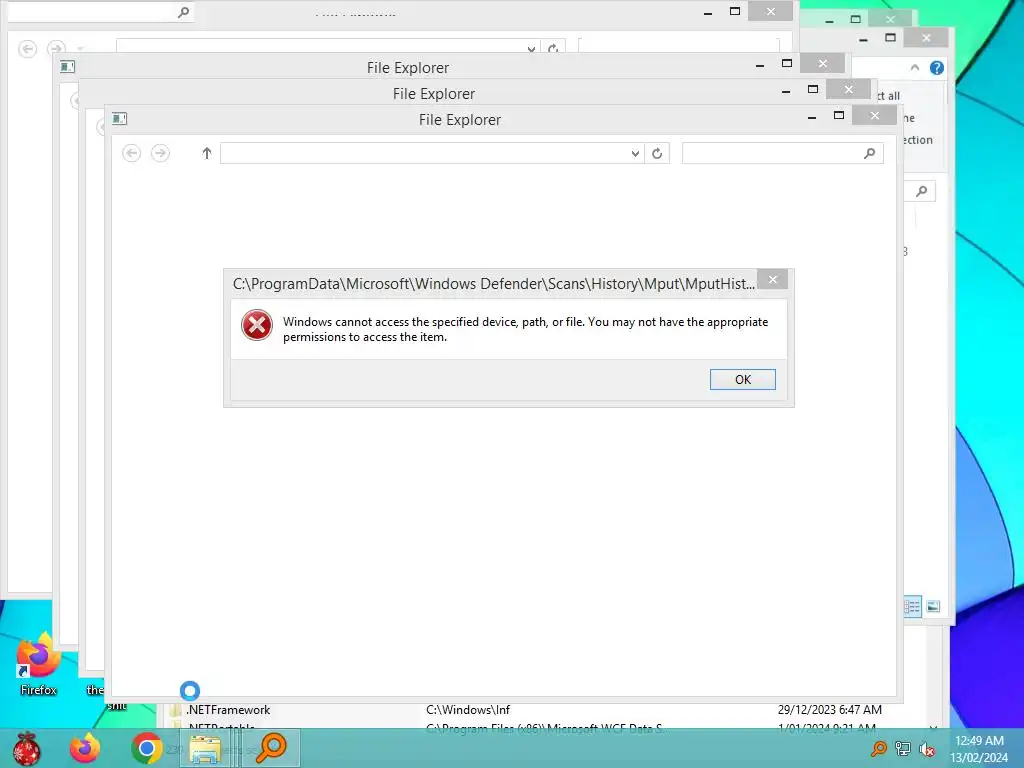This screenshot has width=1024, height=768.
Task: Refresh the front File Explorer window
Action: pyautogui.click(x=657, y=153)
